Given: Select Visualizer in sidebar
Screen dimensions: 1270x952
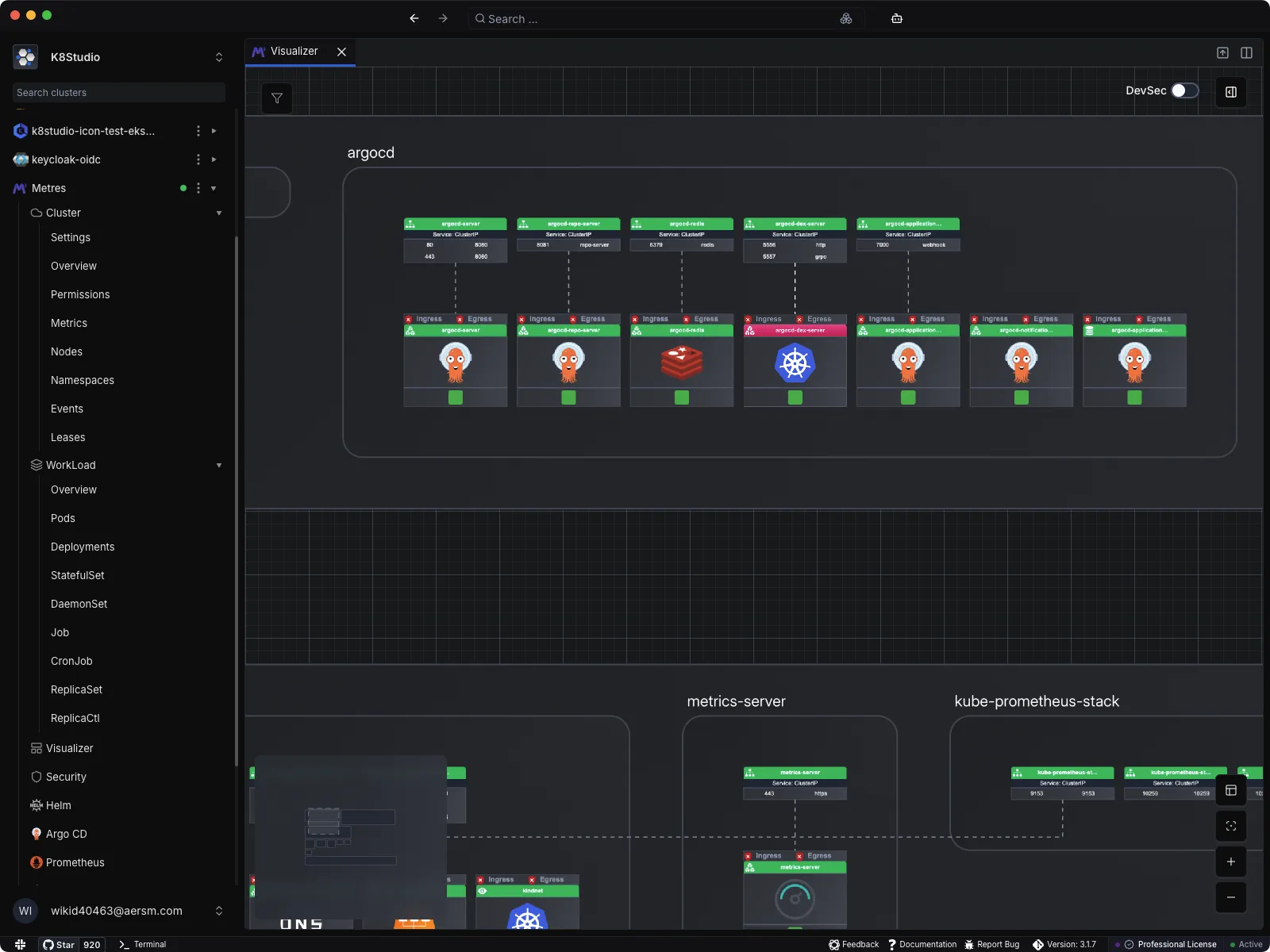Looking at the screenshot, I should (x=62, y=748).
